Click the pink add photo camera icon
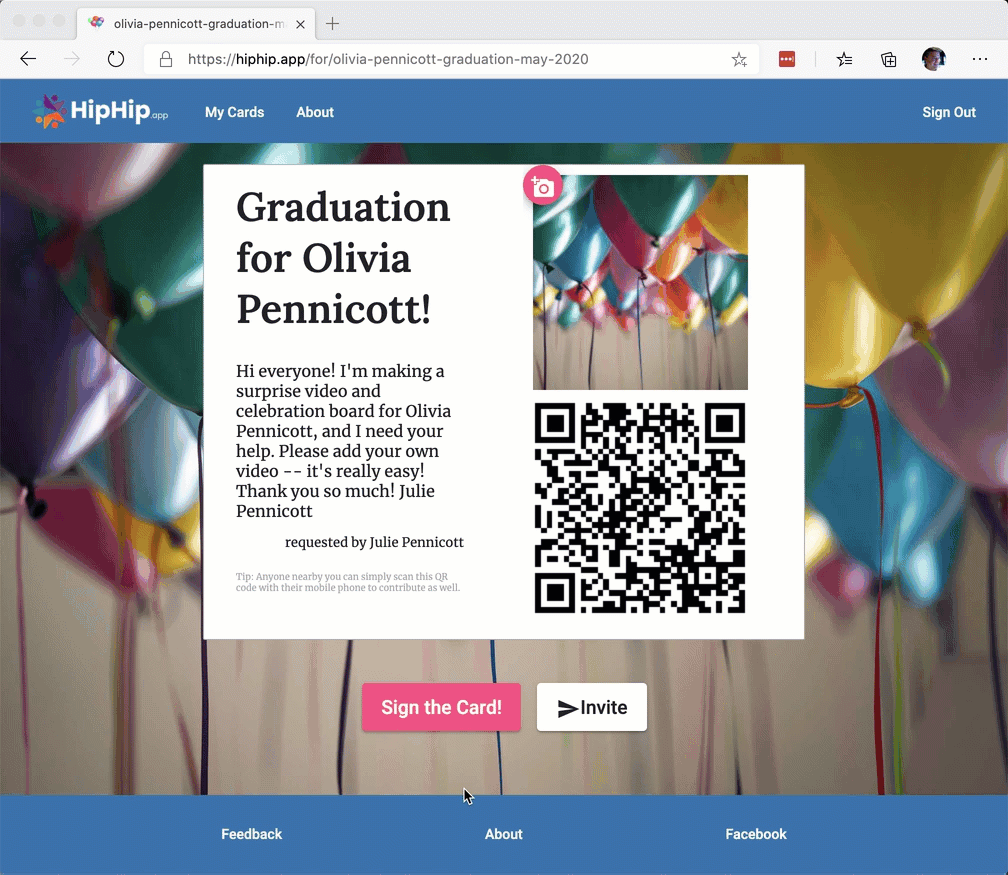This screenshot has width=1008, height=875. point(543,185)
